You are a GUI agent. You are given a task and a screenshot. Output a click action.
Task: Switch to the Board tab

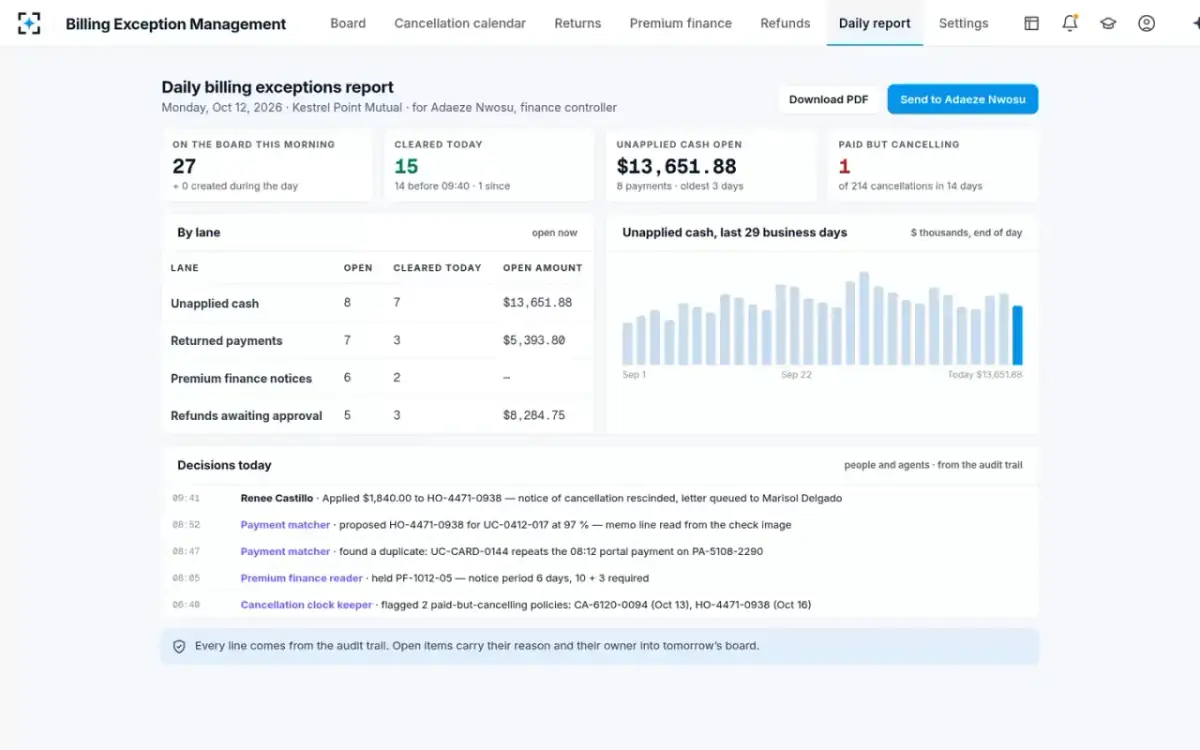(348, 23)
